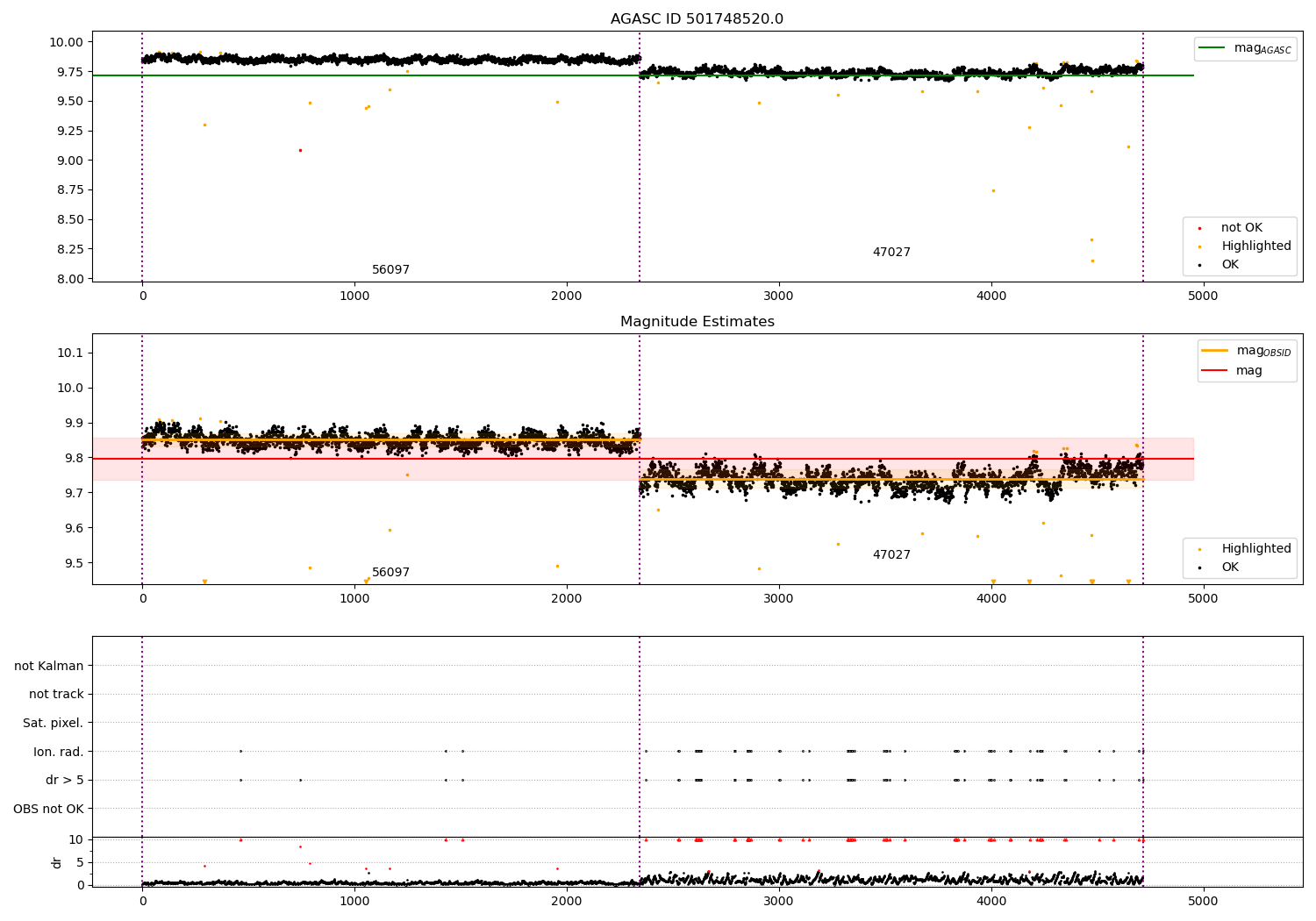This screenshot has width=1316, height=921.
Task: Select the 'not OK' legend entry in top plot
Action: 1241,228
